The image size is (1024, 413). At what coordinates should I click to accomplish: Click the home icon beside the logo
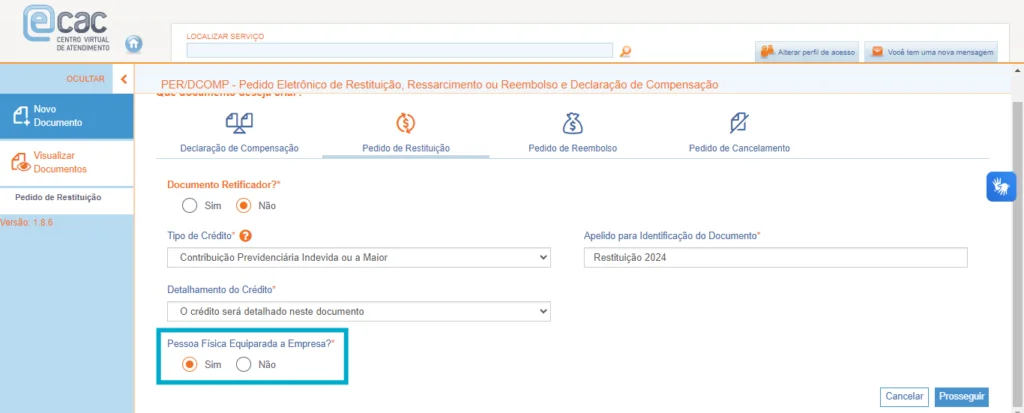pos(134,44)
